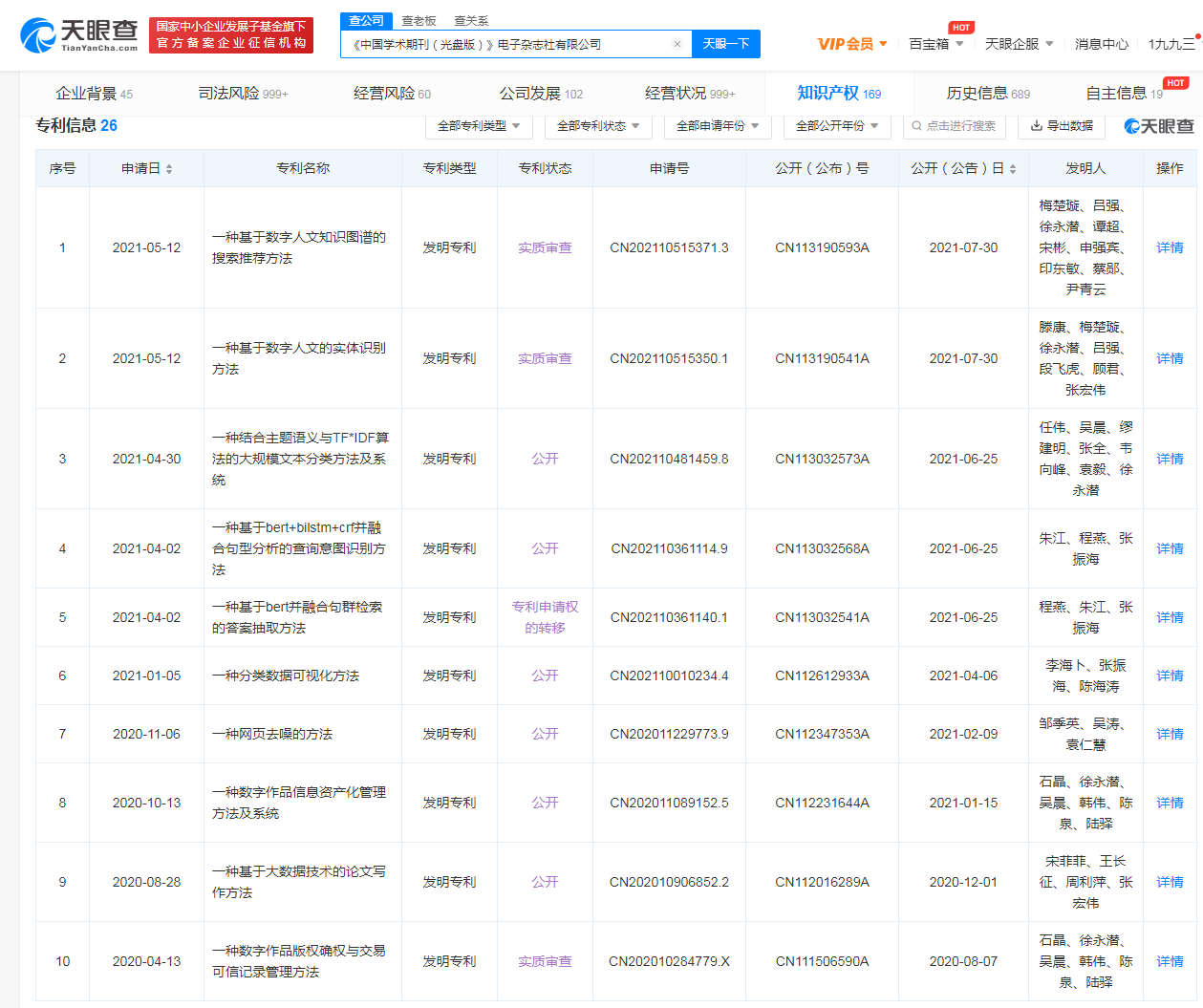Open the VIP会员 menu
The width and height of the screenshot is (1203, 1008).
click(852, 44)
